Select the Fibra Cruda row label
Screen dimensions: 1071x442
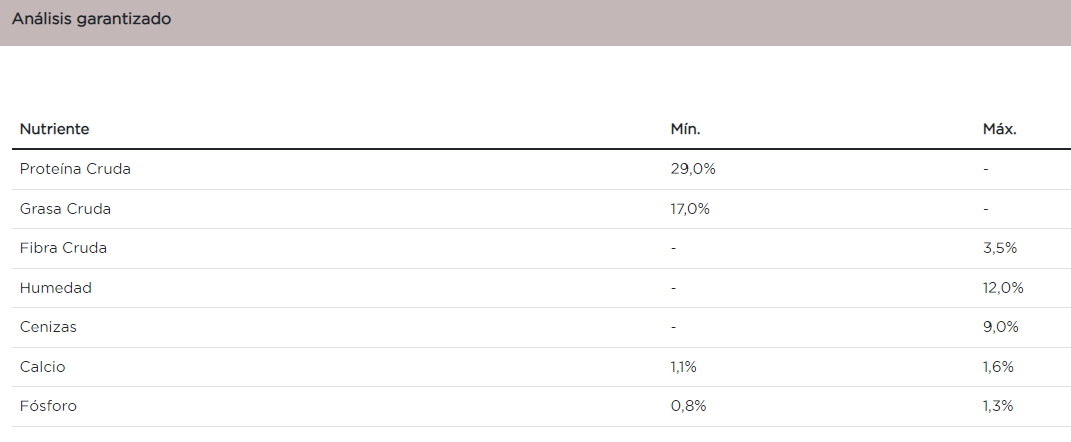pyautogui.click(x=63, y=248)
